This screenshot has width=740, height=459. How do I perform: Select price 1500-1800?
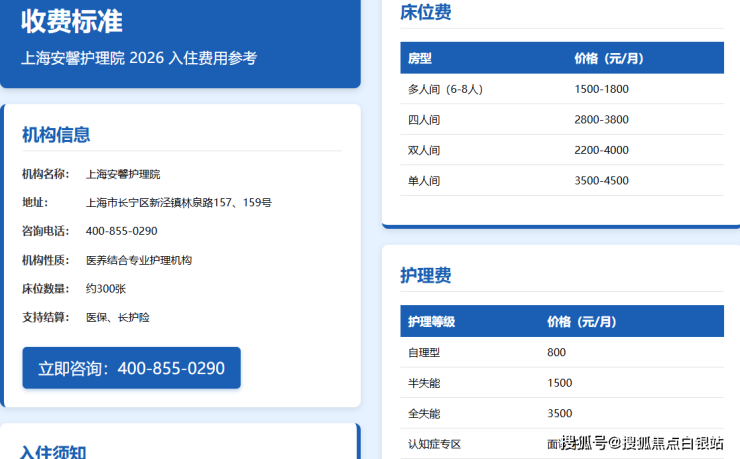(x=601, y=89)
